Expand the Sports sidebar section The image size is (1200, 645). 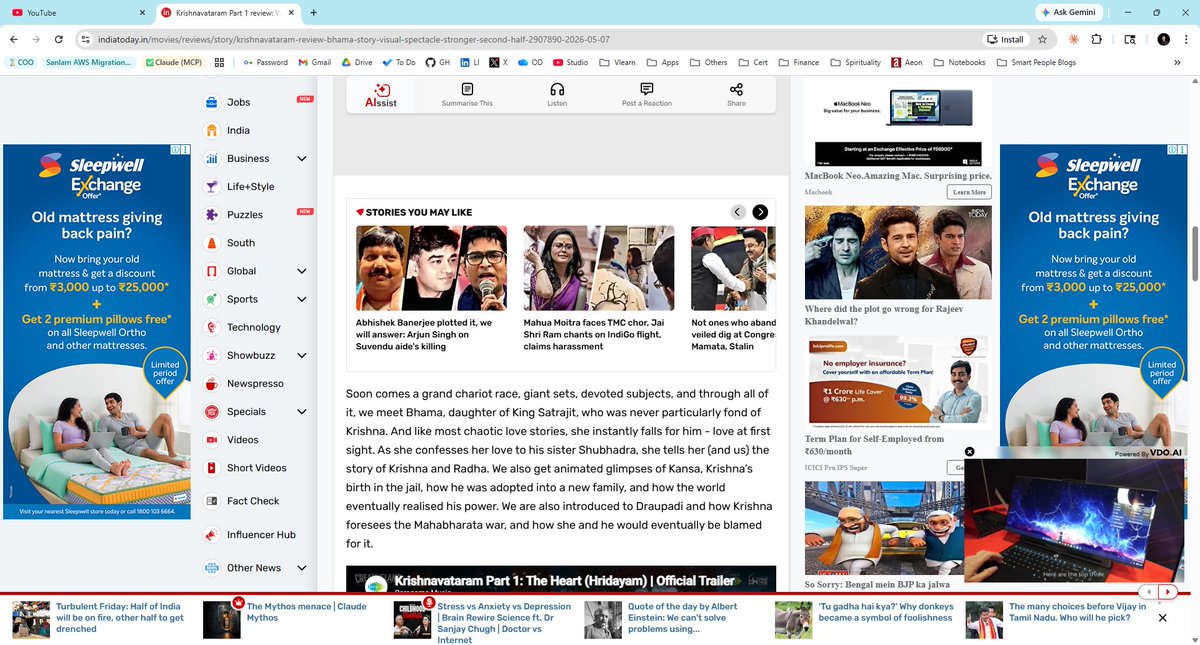[x=301, y=299]
